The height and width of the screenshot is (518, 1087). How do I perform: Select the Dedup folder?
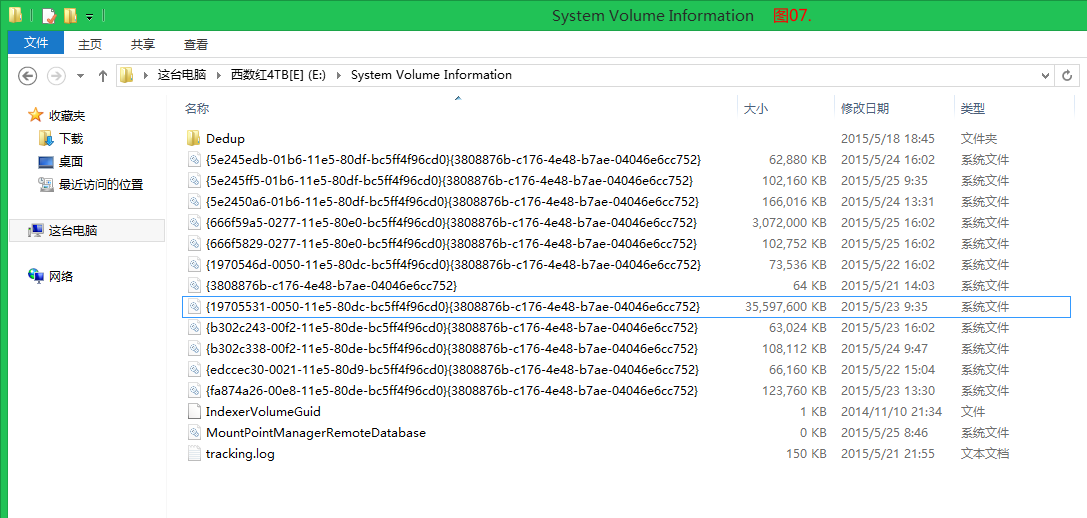pos(628,139)
